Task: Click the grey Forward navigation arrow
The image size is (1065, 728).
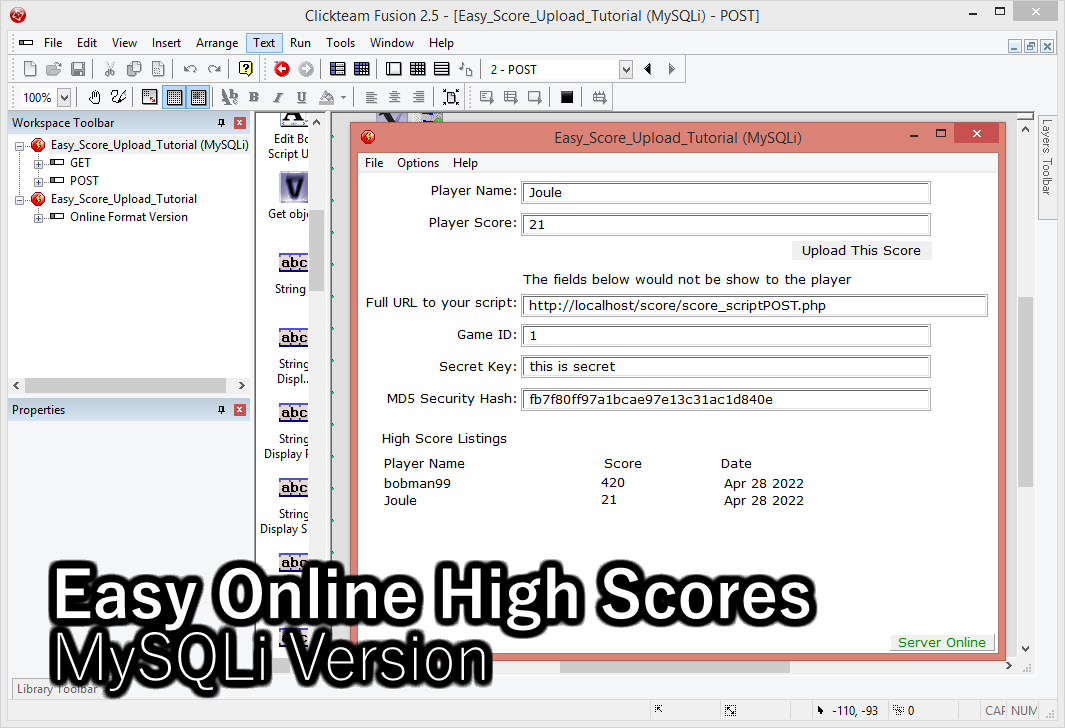Action: tap(306, 69)
